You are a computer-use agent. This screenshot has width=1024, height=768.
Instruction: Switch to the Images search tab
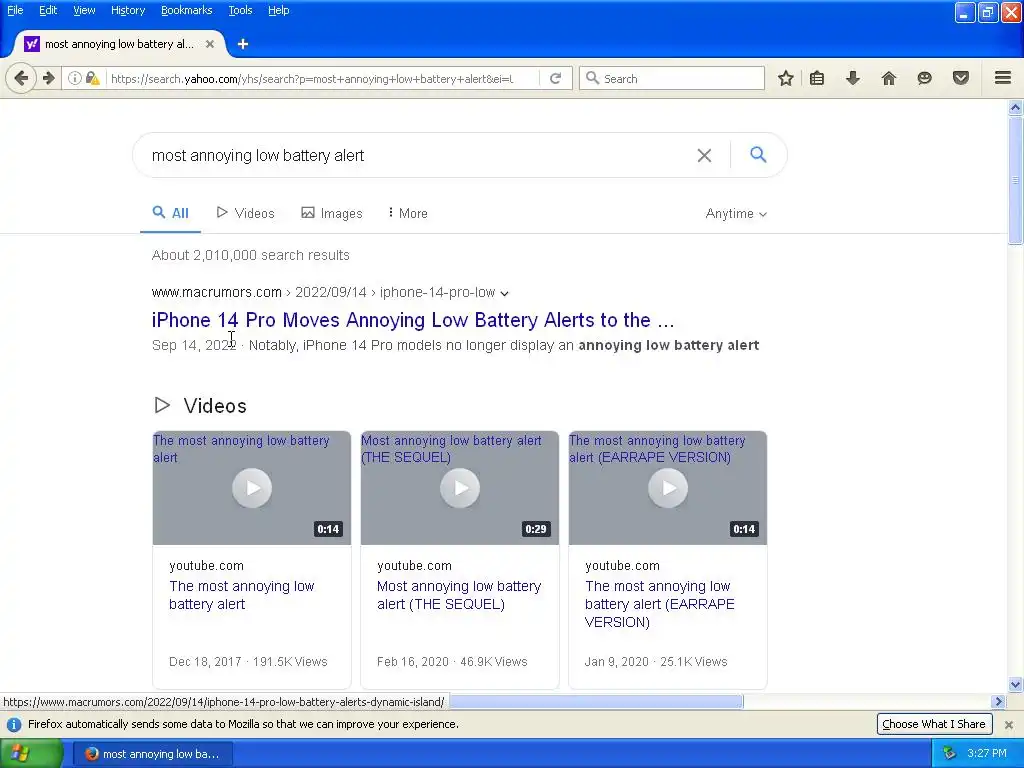332,214
